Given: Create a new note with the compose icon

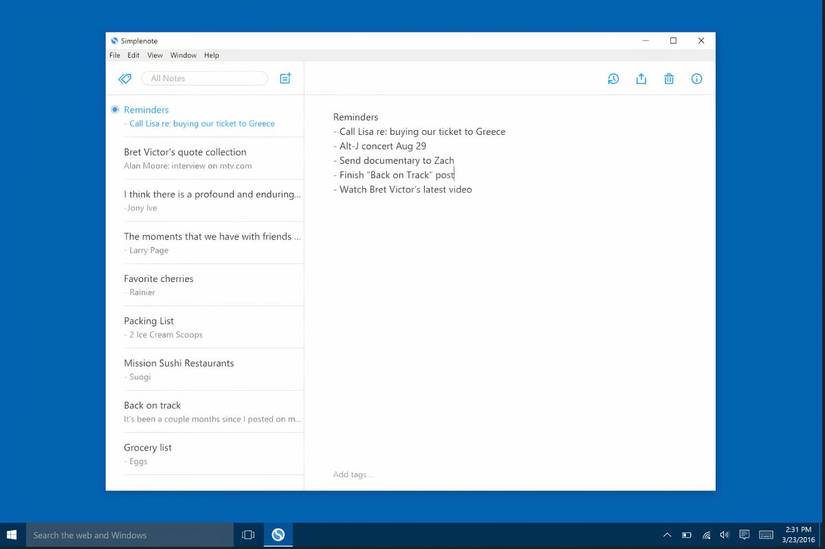Looking at the screenshot, I should coord(285,78).
